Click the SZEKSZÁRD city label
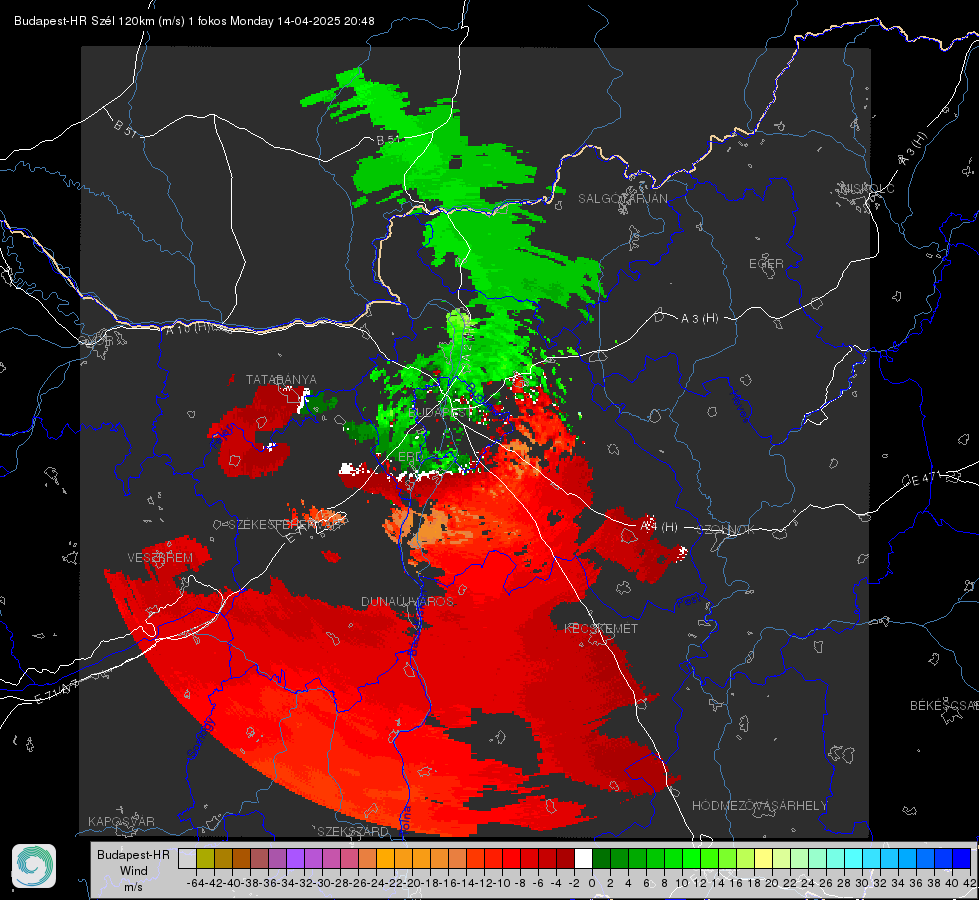The height and width of the screenshot is (900, 979). tap(353, 831)
